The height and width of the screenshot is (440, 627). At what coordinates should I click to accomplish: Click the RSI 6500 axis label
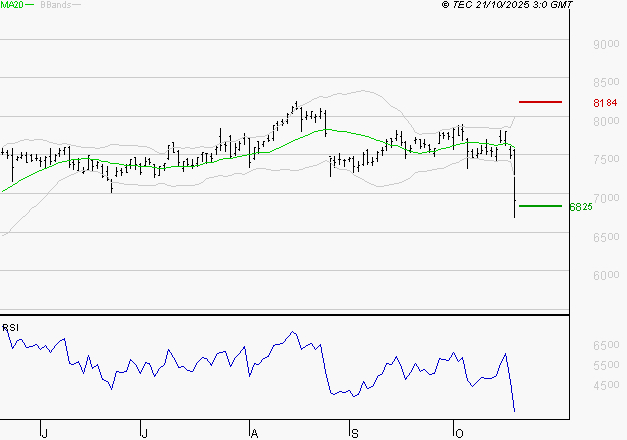pos(606,345)
